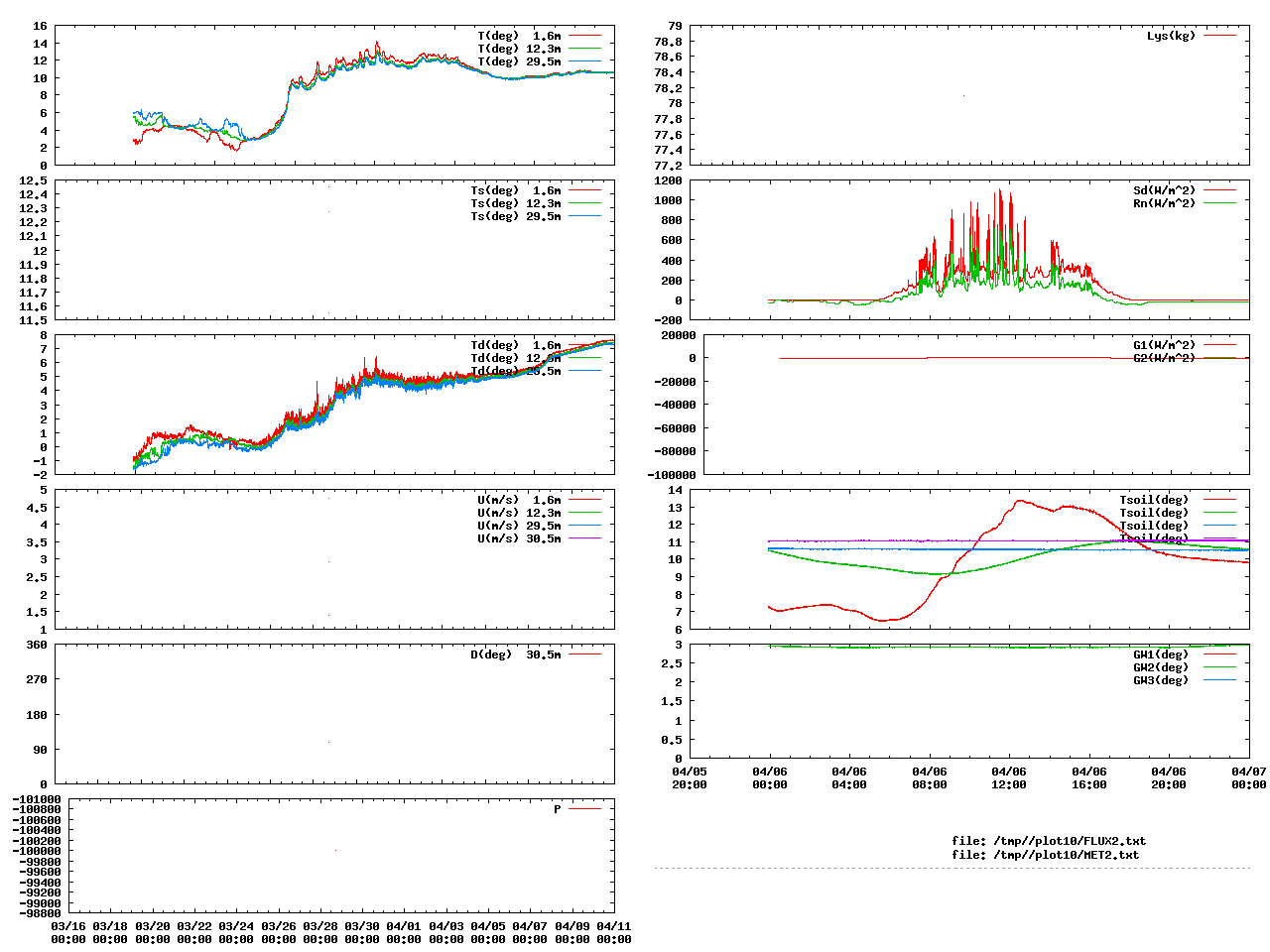Screen dimensions: 1270x952
Task: Select the GW2(deg) legend entry
Action: click(x=1161, y=667)
